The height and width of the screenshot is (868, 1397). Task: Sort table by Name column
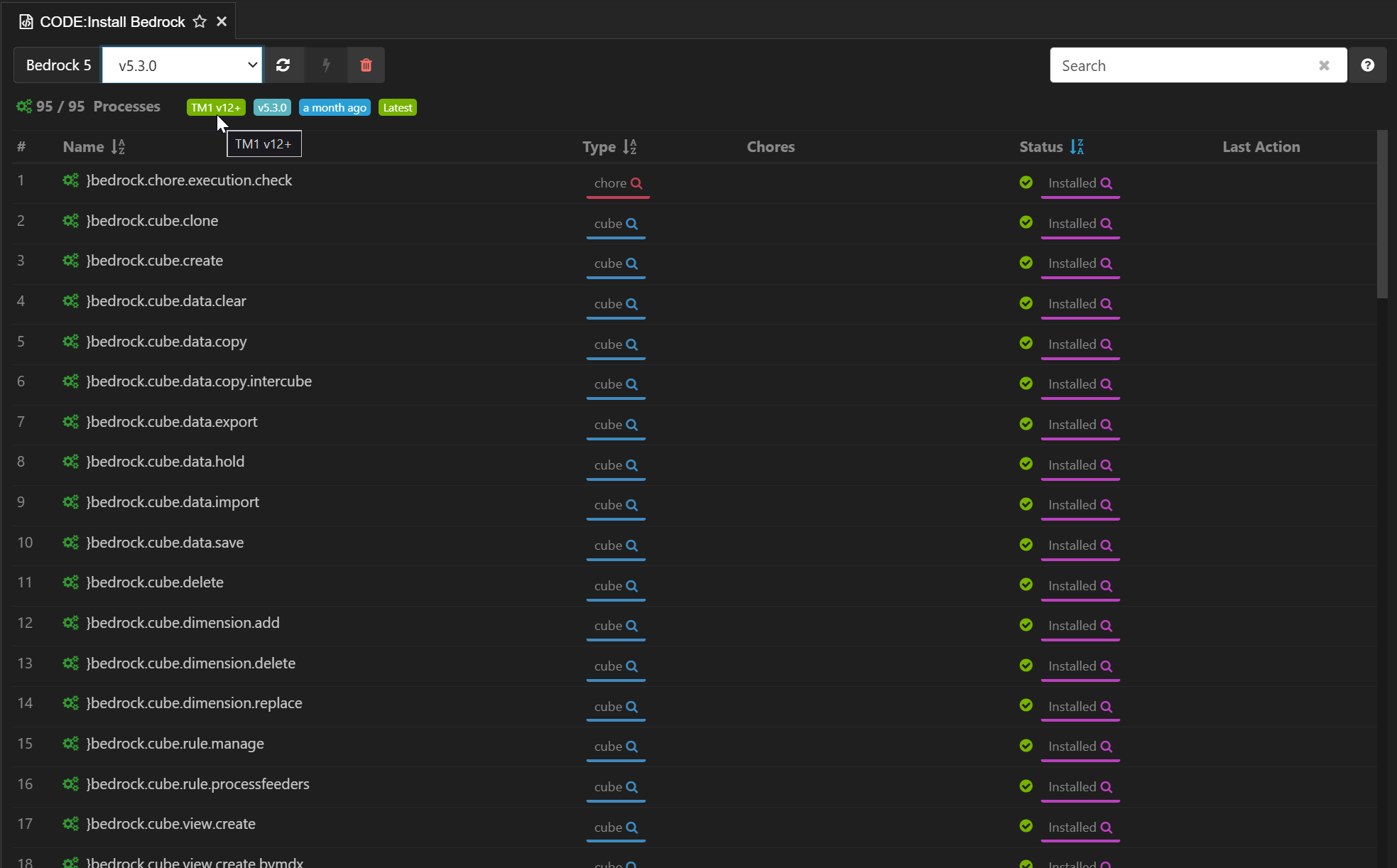click(118, 147)
